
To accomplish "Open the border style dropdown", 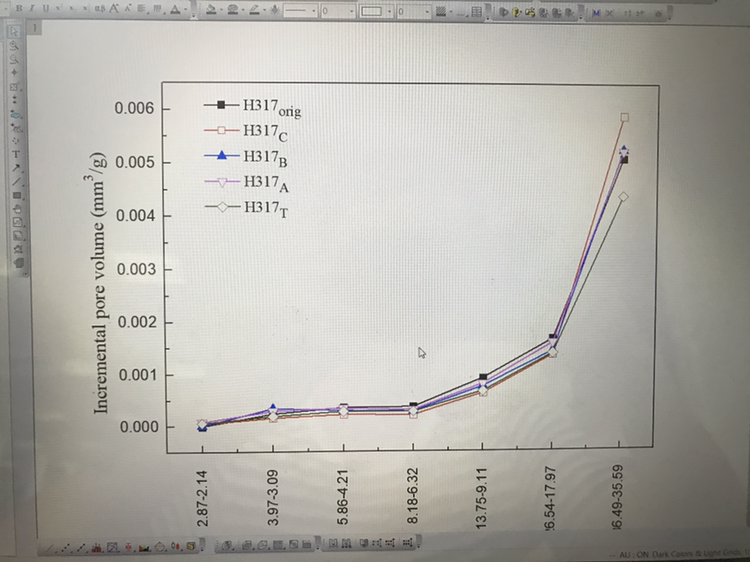I will [x=376, y=11].
